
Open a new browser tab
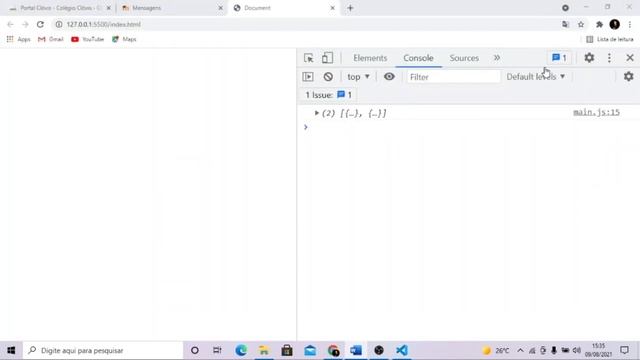[350, 8]
